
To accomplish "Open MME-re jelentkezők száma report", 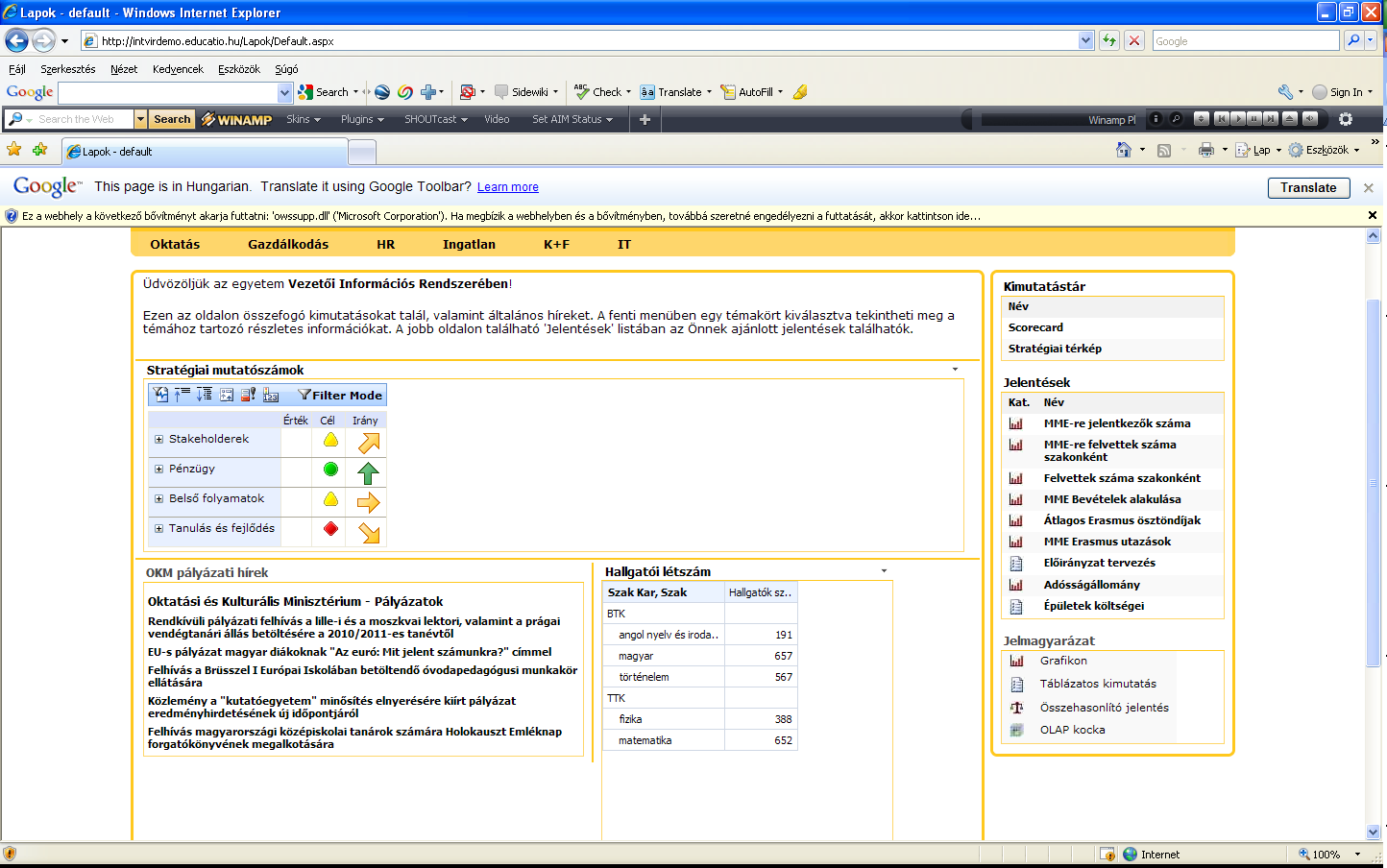I will pyautogui.click(x=1117, y=423).
